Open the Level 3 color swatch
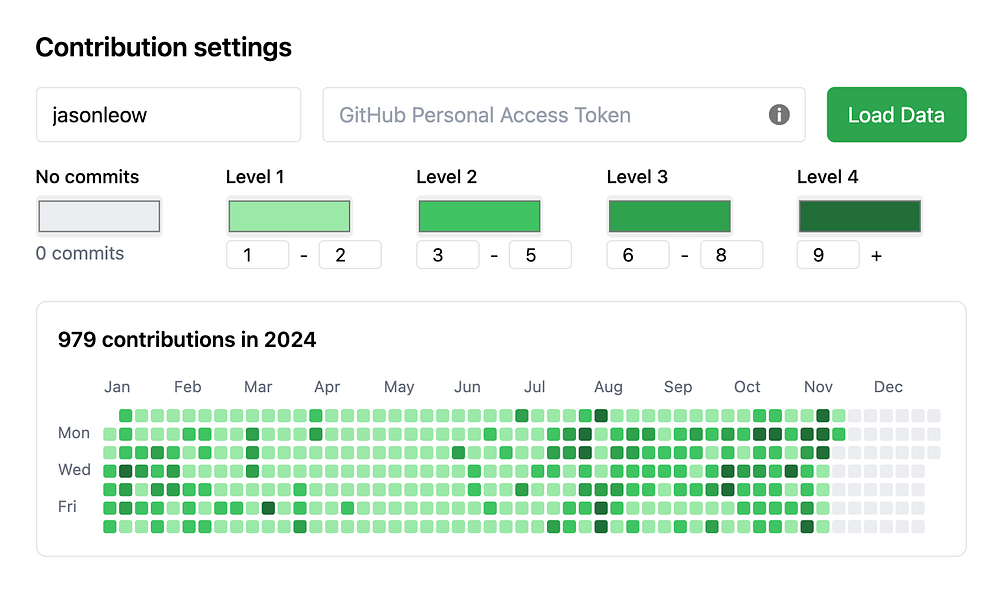 pyautogui.click(x=669, y=216)
